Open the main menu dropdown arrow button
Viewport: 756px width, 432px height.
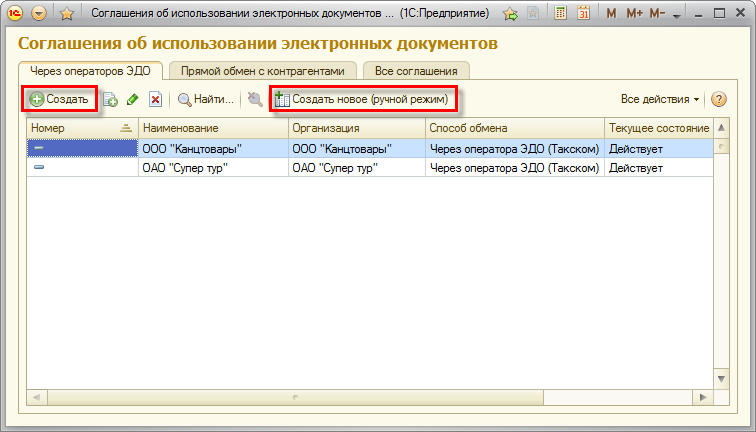[x=39, y=13]
